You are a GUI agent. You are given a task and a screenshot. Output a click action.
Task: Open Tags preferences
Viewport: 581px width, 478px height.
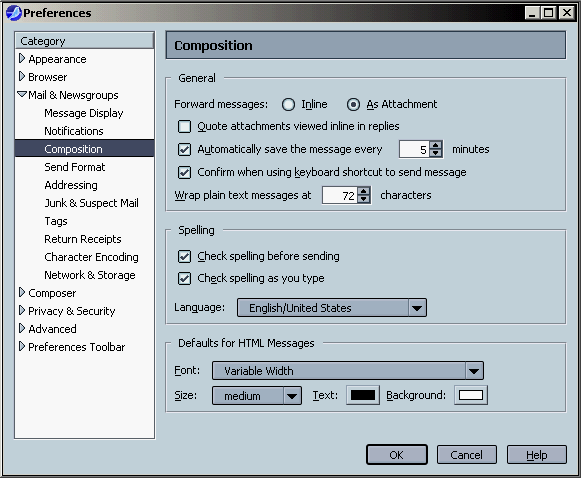pyautogui.click(x=56, y=221)
